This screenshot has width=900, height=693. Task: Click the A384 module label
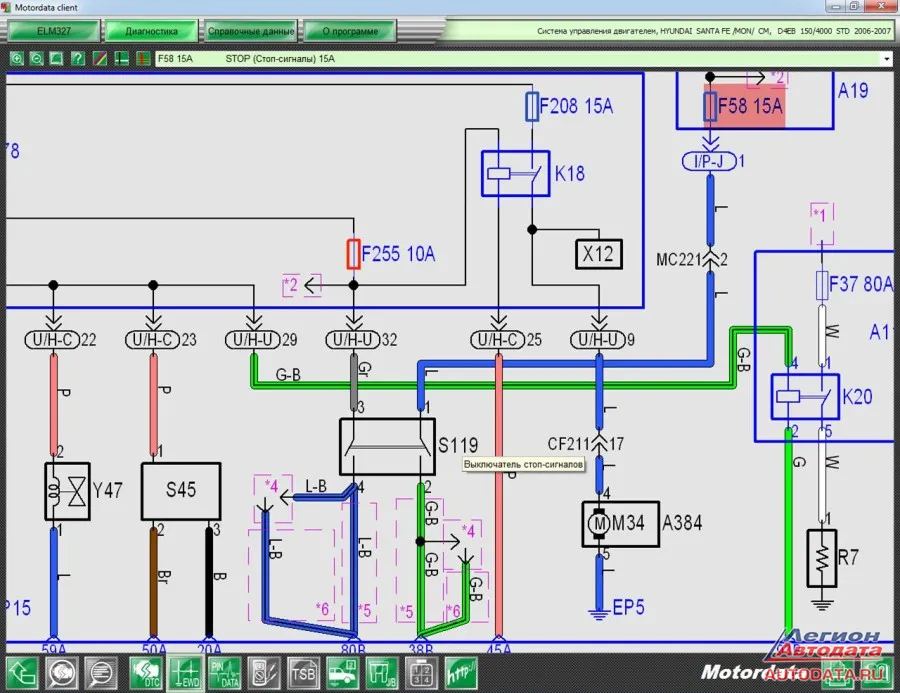[682, 523]
